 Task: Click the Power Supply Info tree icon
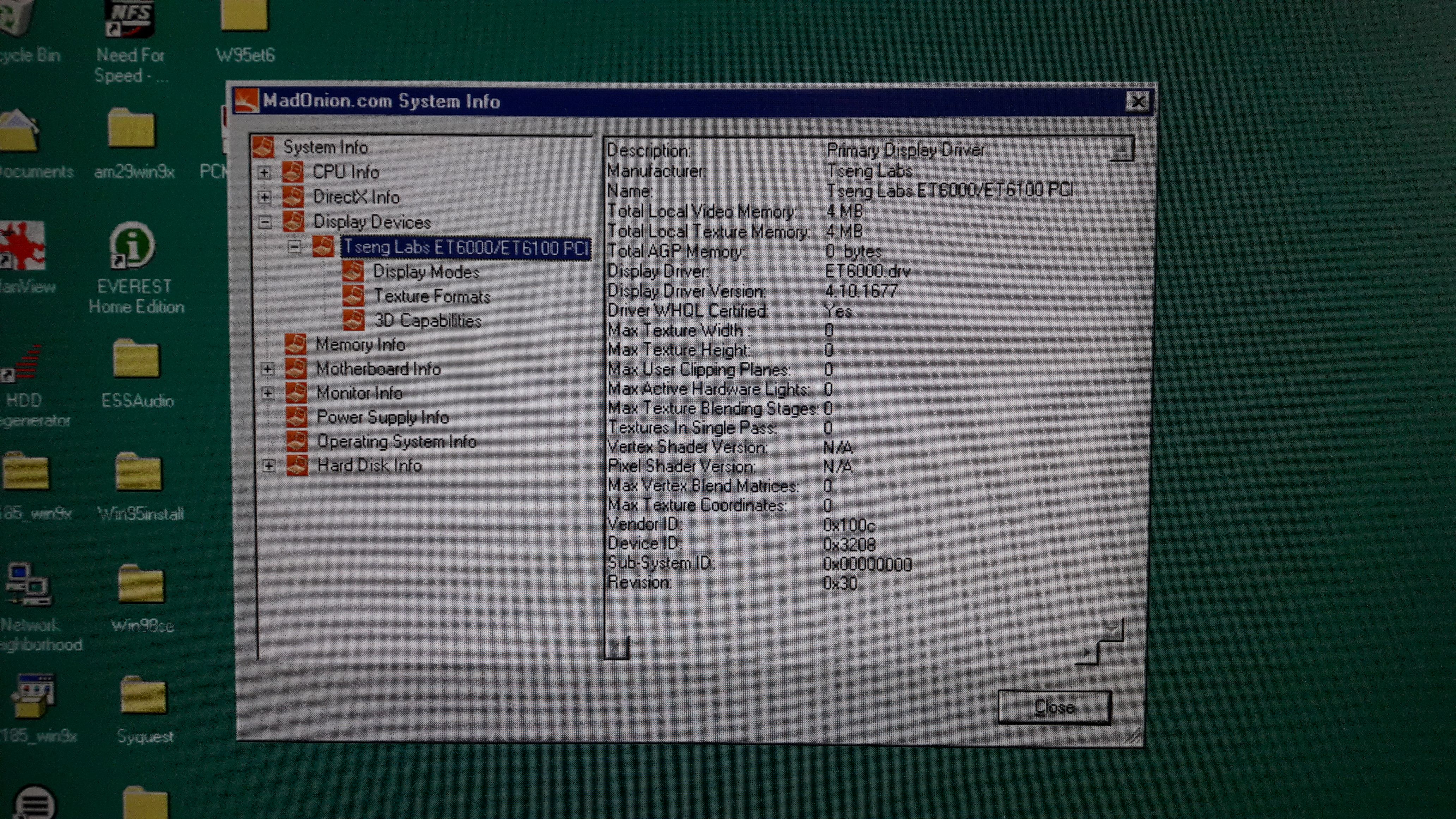tap(297, 417)
